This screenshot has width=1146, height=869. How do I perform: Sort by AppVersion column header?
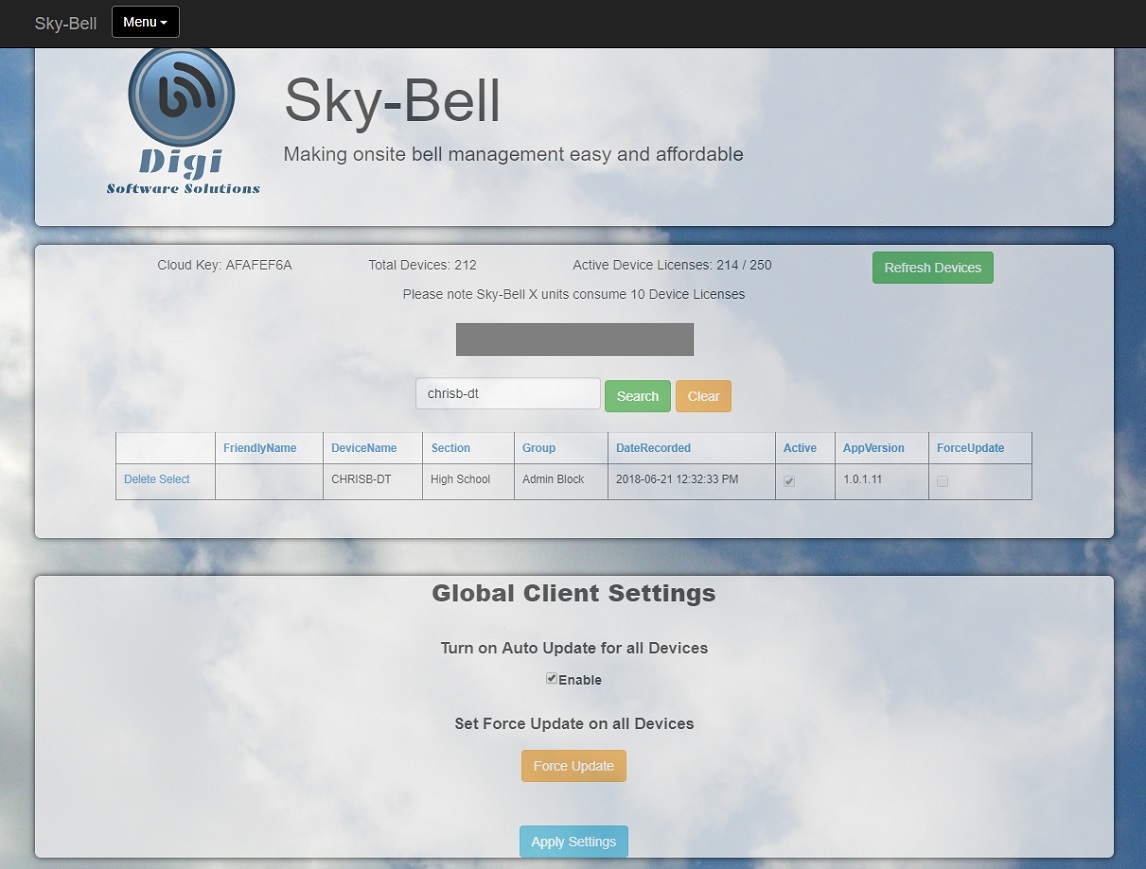coord(873,448)
